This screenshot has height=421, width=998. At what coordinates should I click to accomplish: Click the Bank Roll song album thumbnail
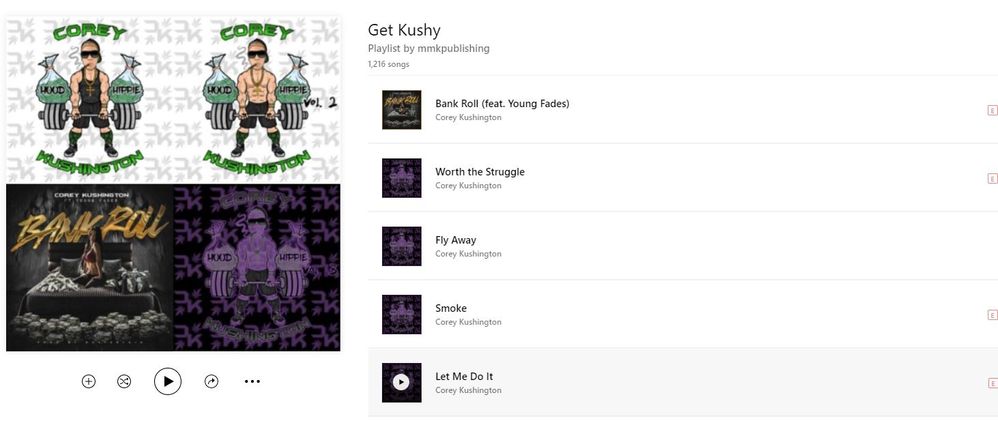coord(402,110)
